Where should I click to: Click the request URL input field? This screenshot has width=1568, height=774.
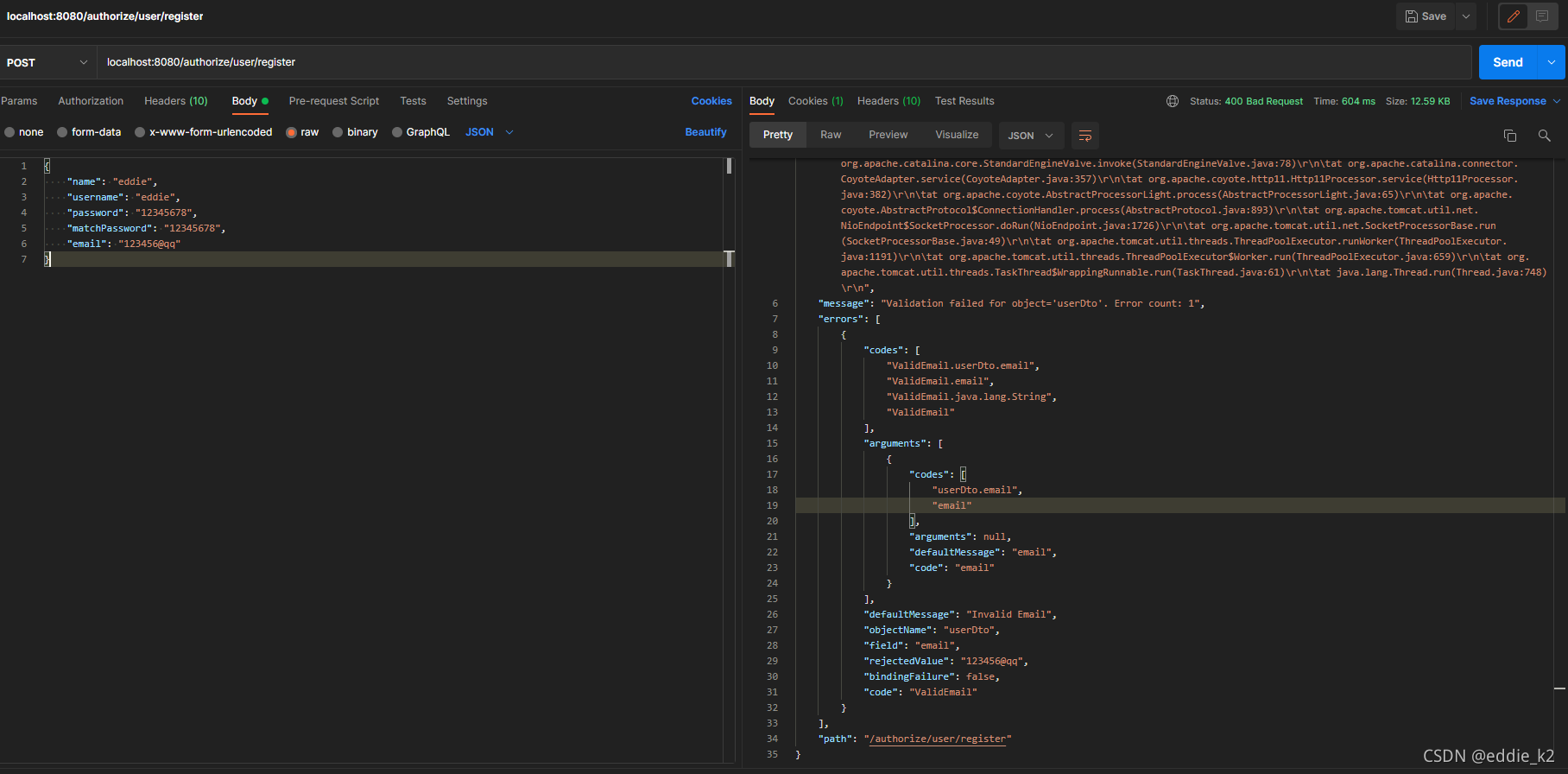[784, 62]
